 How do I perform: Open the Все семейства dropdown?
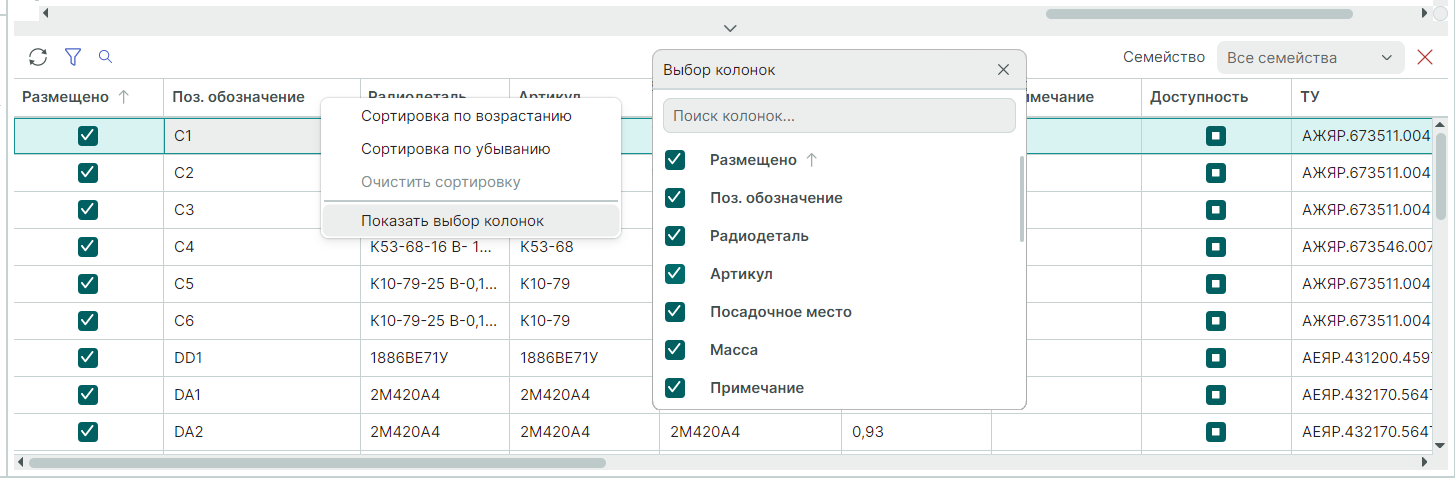[x=1308, y=58]
